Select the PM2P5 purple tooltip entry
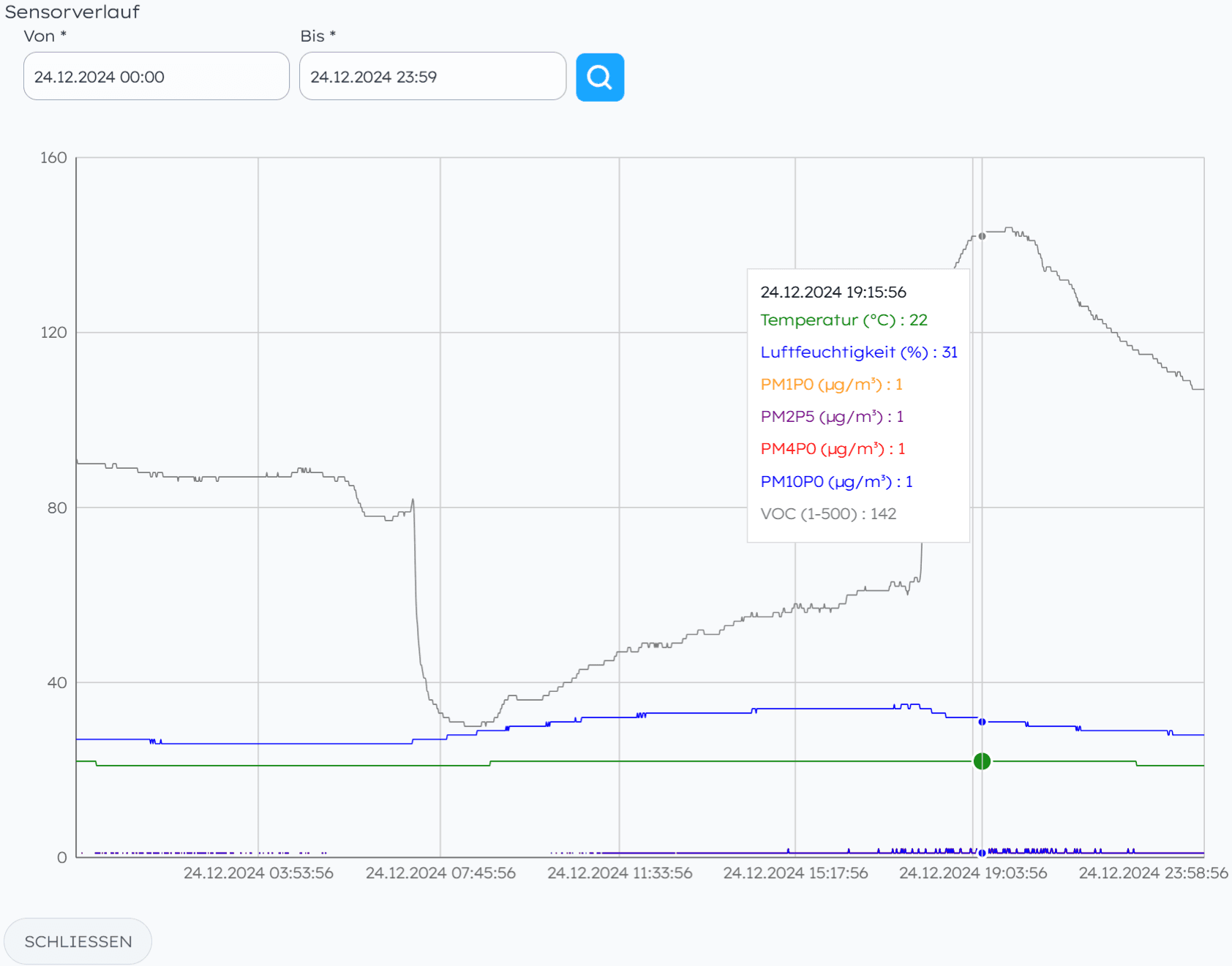1232x966 pixels. click(832, 417)
